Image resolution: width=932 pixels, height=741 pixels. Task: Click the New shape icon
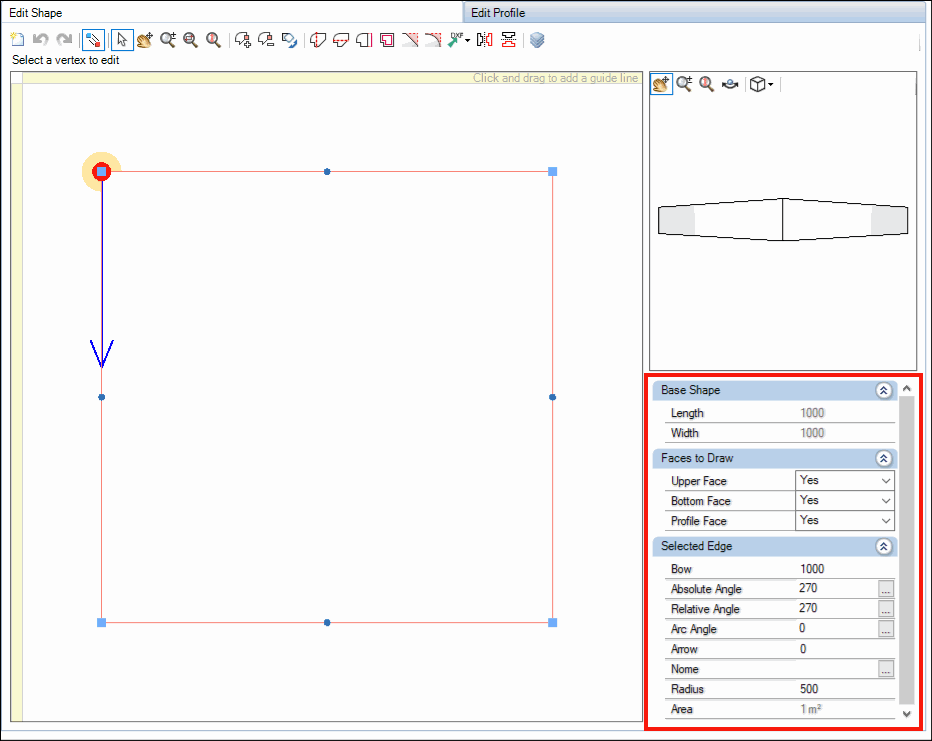[x=17, y=40]
